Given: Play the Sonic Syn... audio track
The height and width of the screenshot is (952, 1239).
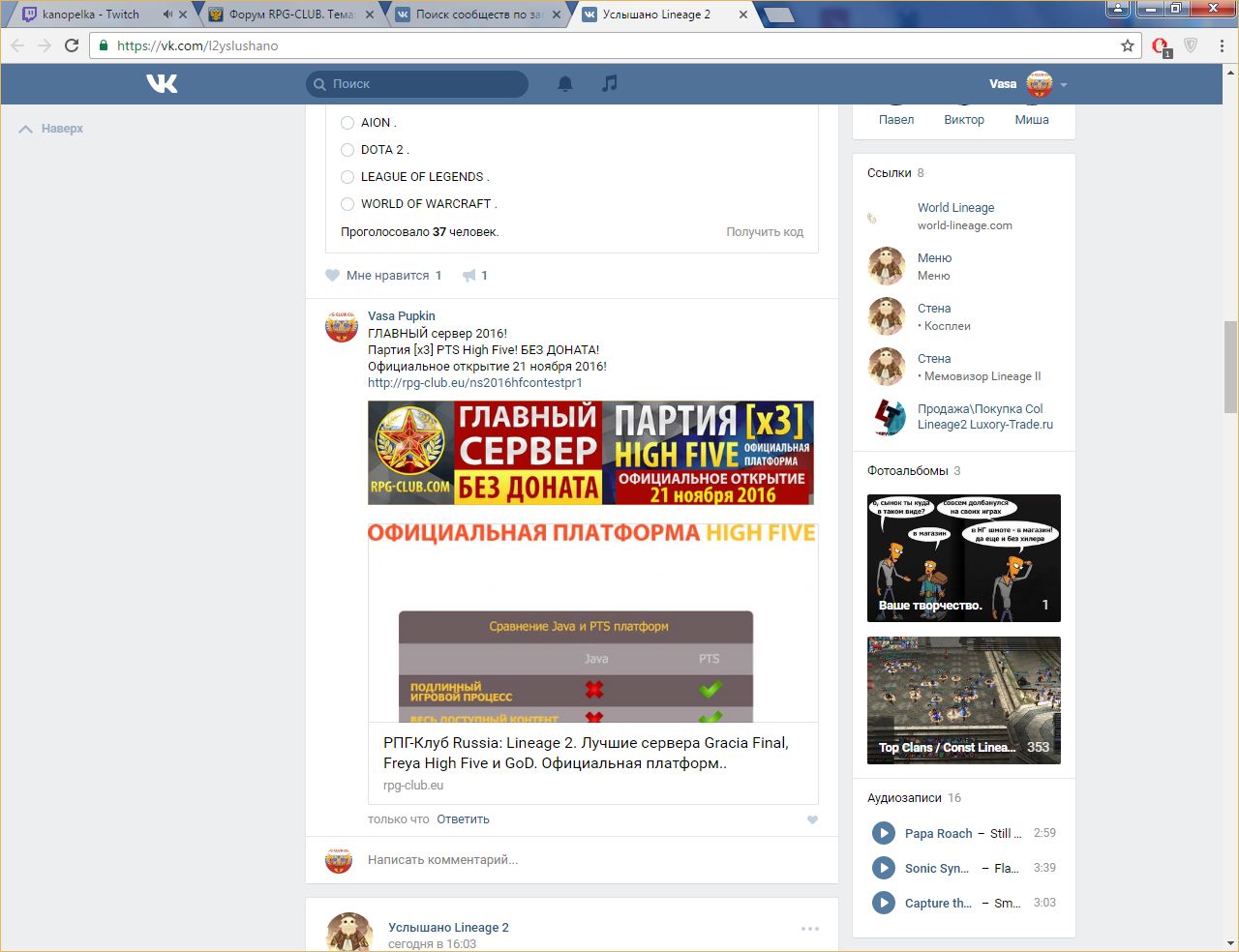Looking at the screenshot, I should 883,868.
